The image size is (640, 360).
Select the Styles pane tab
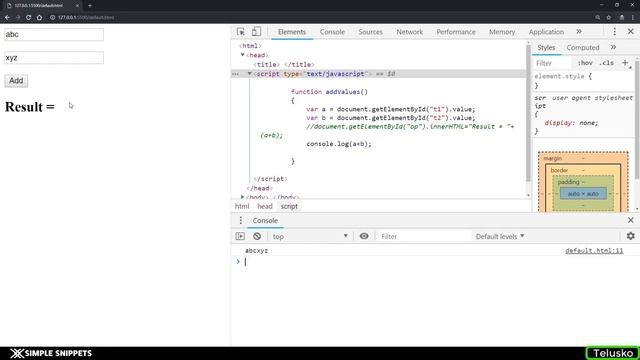pos(546,48)
